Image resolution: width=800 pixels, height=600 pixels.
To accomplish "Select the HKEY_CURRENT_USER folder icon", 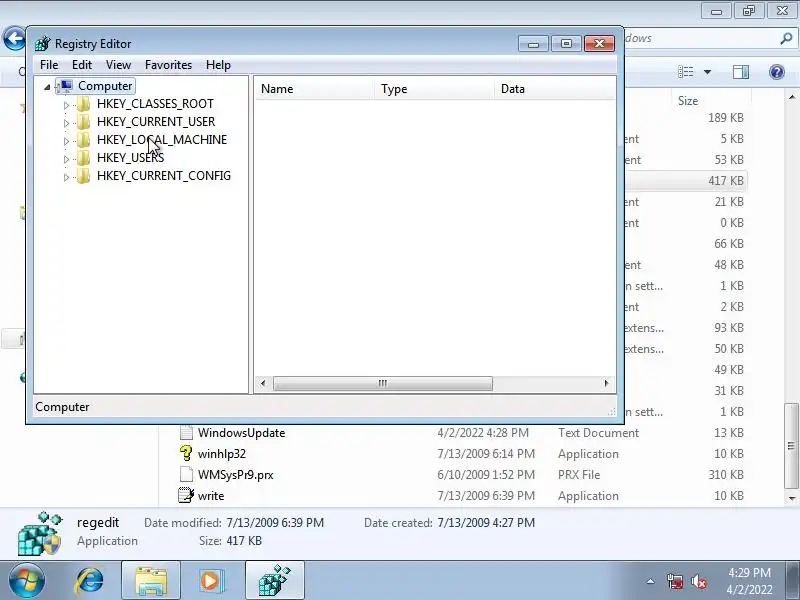I will (83, 122).
